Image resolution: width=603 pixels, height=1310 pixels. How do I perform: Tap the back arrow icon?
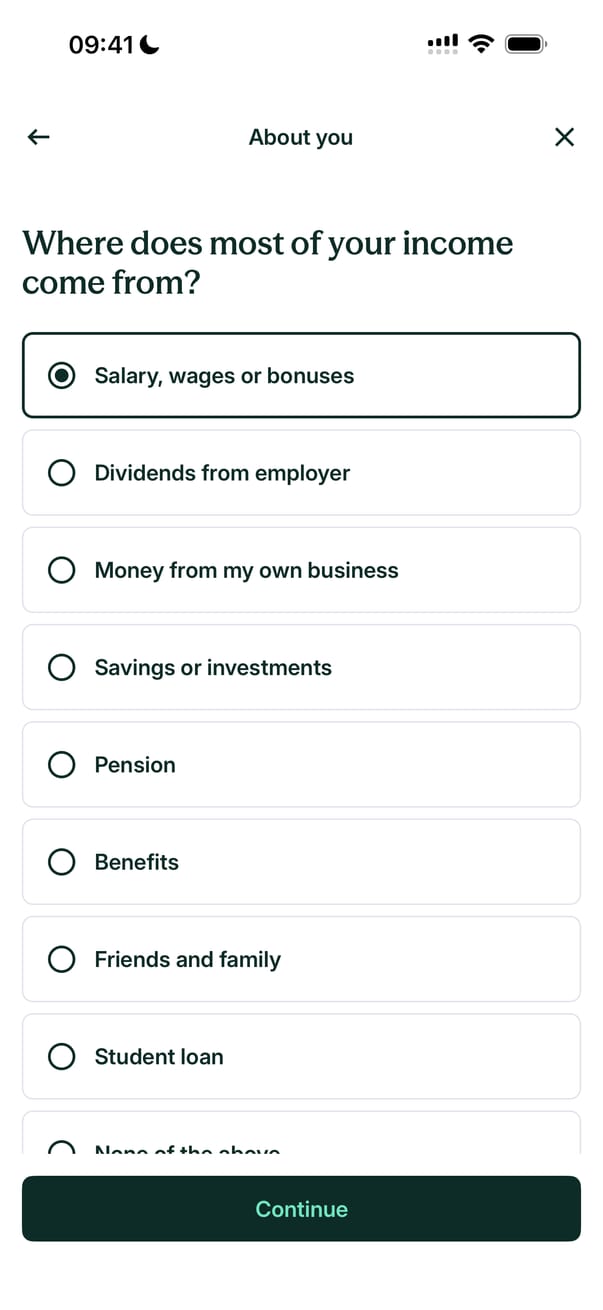(38, 137)
